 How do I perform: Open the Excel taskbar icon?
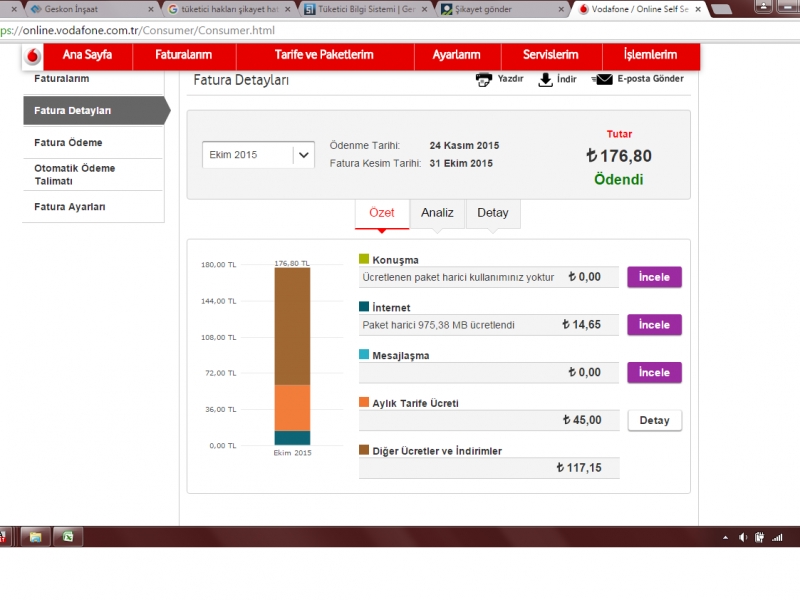(67, 537)
